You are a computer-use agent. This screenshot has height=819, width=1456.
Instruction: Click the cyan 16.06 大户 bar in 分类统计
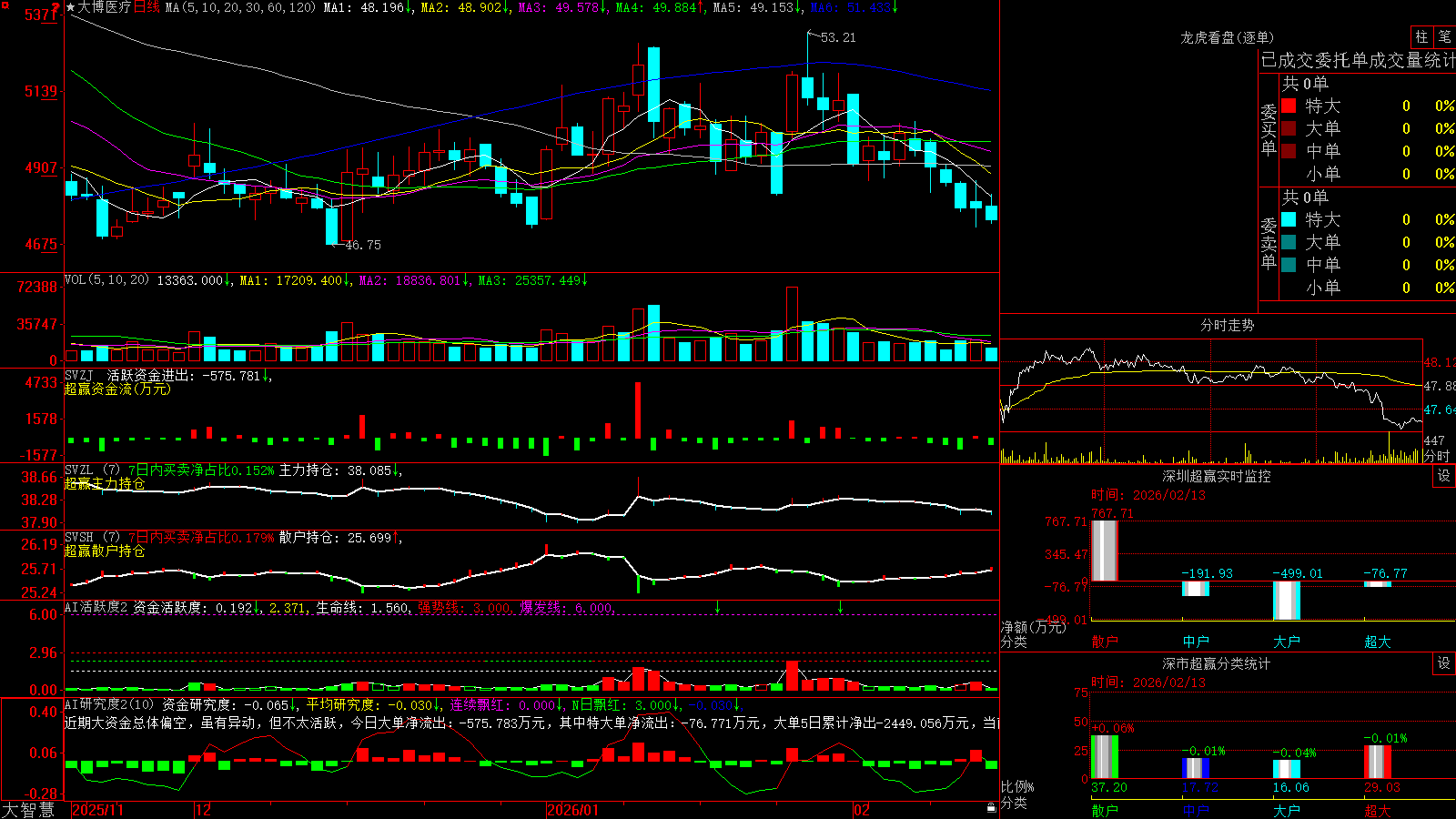[x=1287, y=770]
